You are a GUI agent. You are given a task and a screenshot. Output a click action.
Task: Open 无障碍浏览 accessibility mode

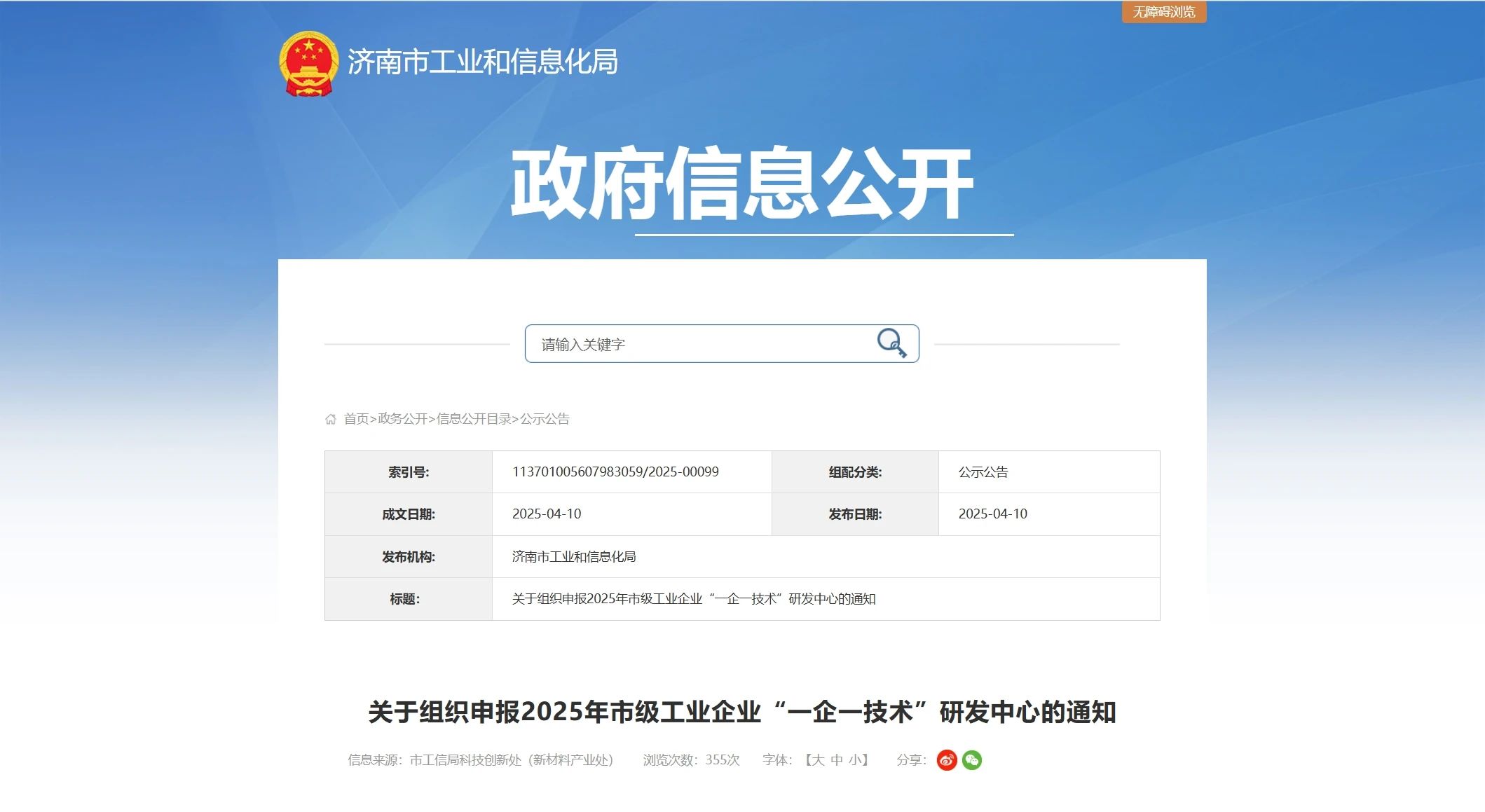1163,12
